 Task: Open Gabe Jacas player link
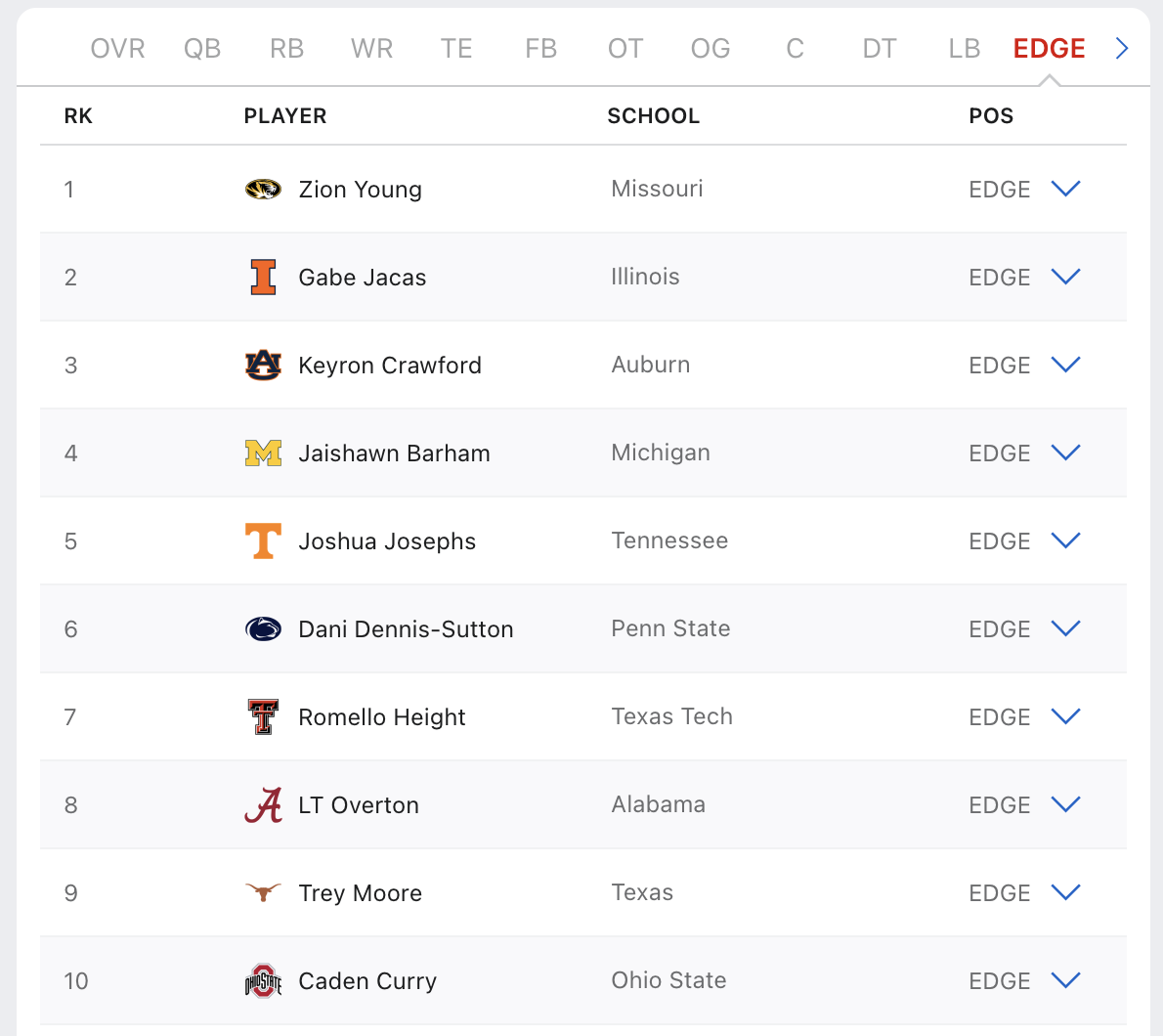[x=363, y=278]
